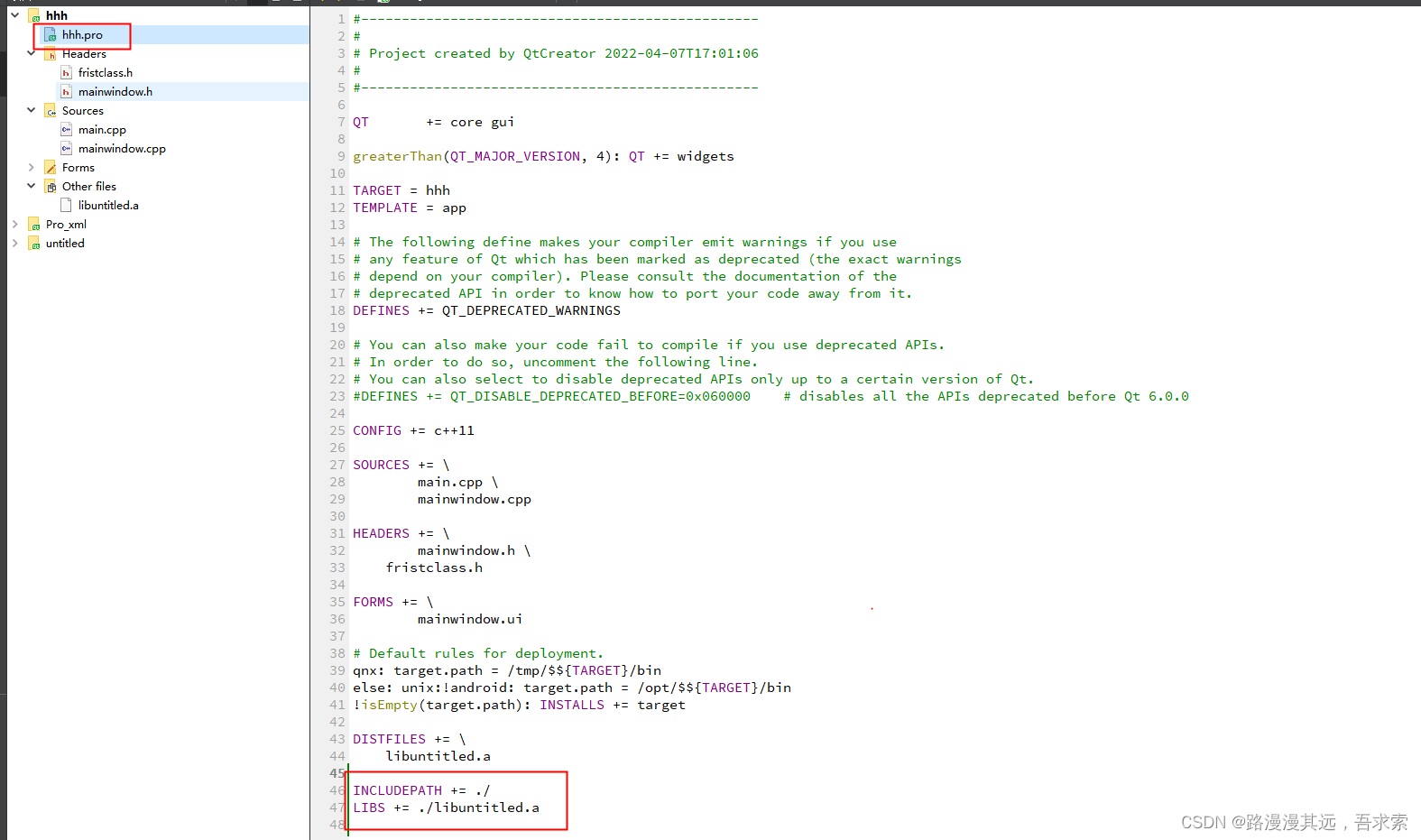The image size is (1421, 840).
Task: Click the Other files folder icon
Action: pyautogui.click(x=51, y=186)
